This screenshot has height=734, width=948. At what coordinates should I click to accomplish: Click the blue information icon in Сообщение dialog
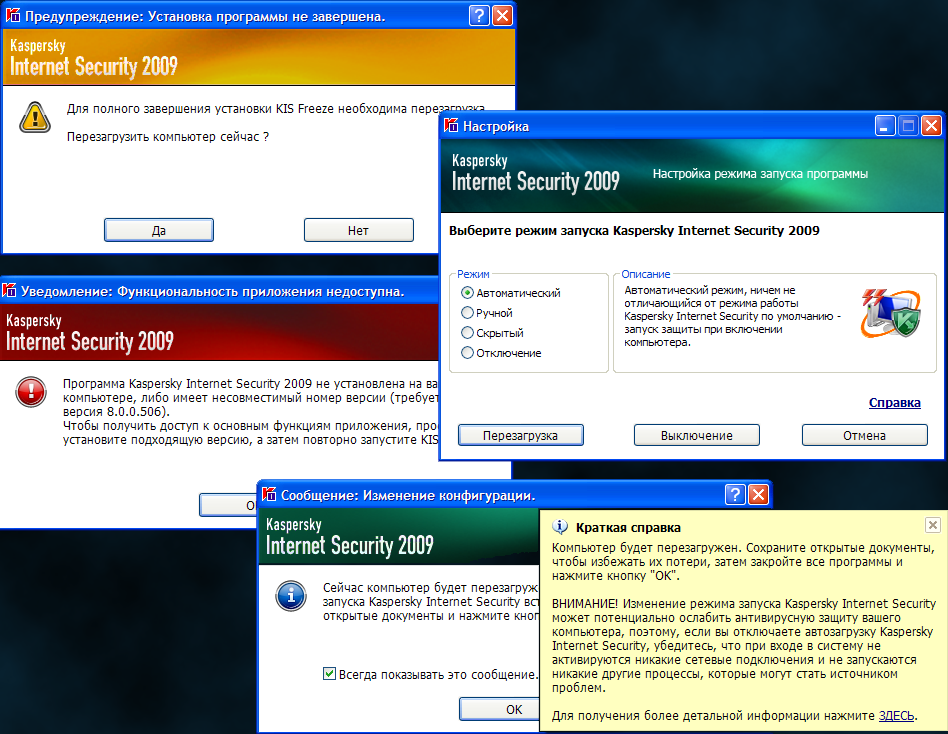click(291, 596)
